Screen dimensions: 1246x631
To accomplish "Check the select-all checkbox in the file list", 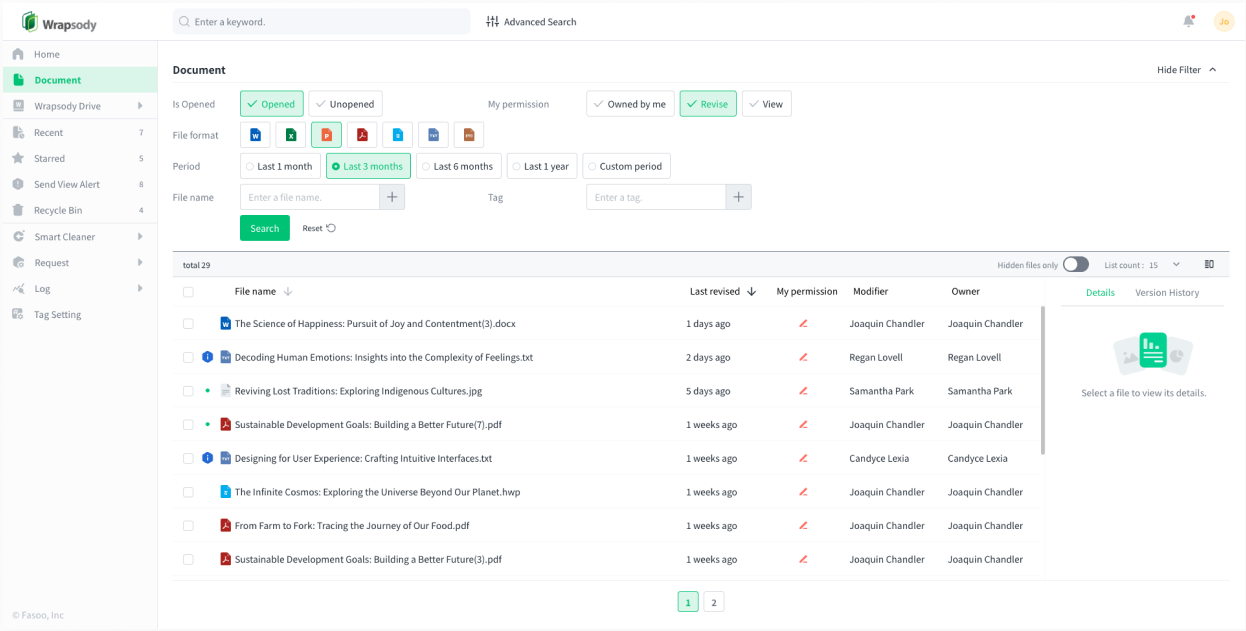I will (188, 291).
